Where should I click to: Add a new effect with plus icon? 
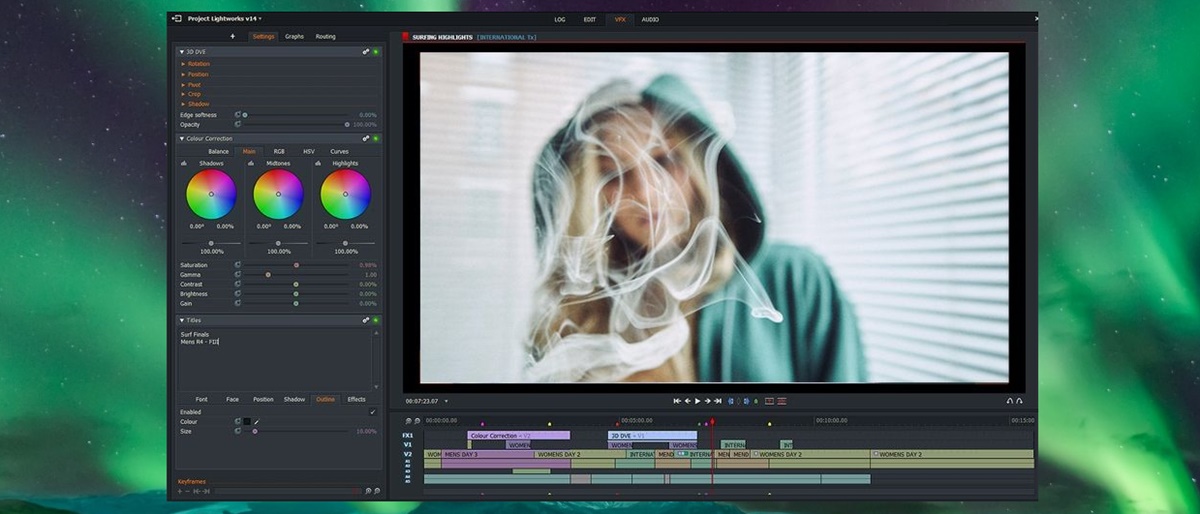[x=233, y=36]
